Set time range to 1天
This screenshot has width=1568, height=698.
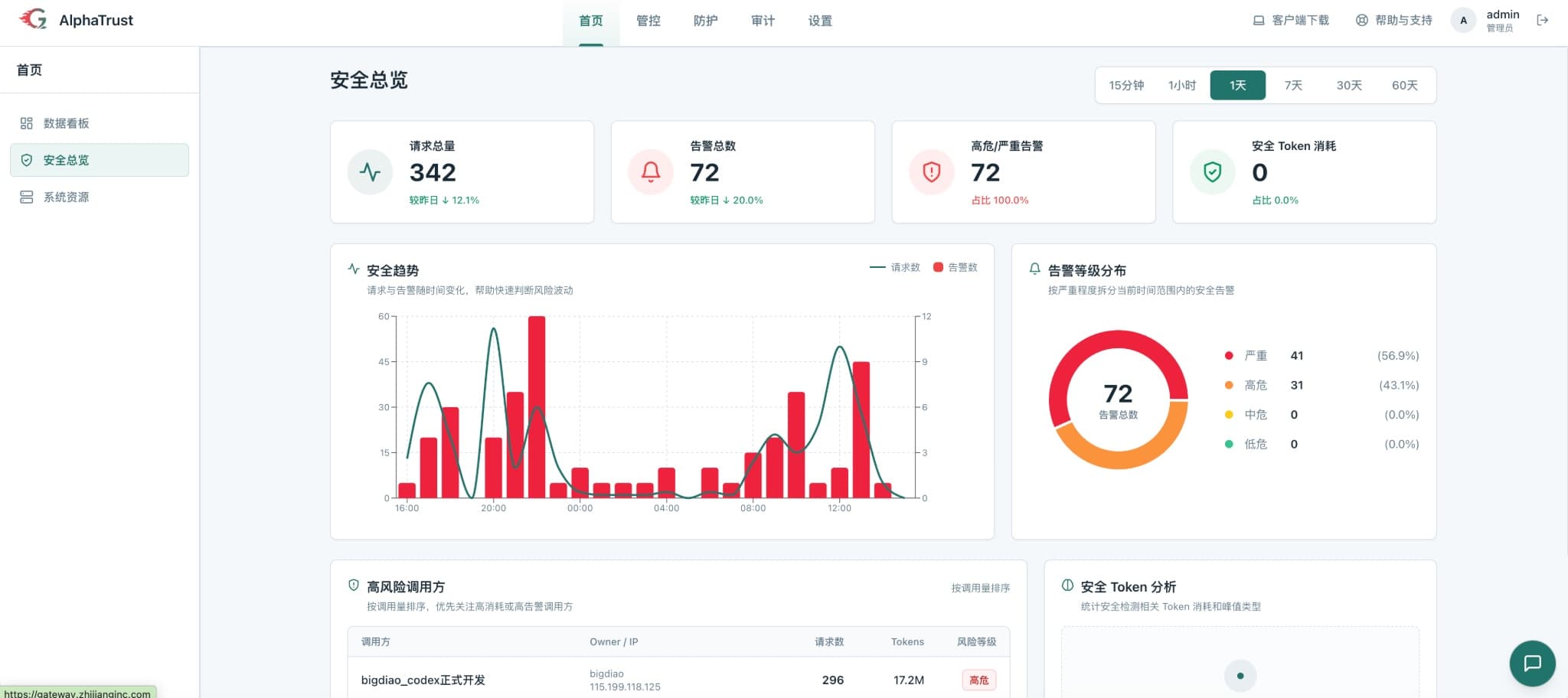point(1238,85)
